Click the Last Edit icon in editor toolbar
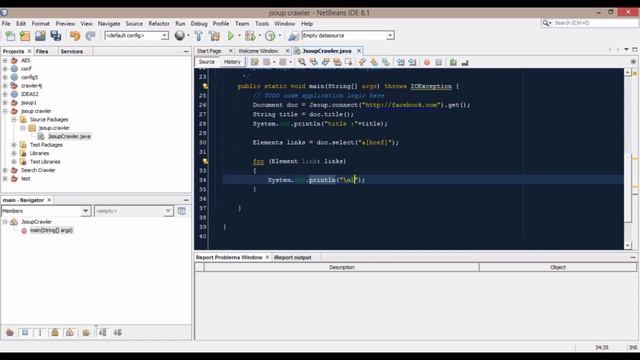Screen dimensions: 640x360 pyautogui.click(x=255, y=62)
